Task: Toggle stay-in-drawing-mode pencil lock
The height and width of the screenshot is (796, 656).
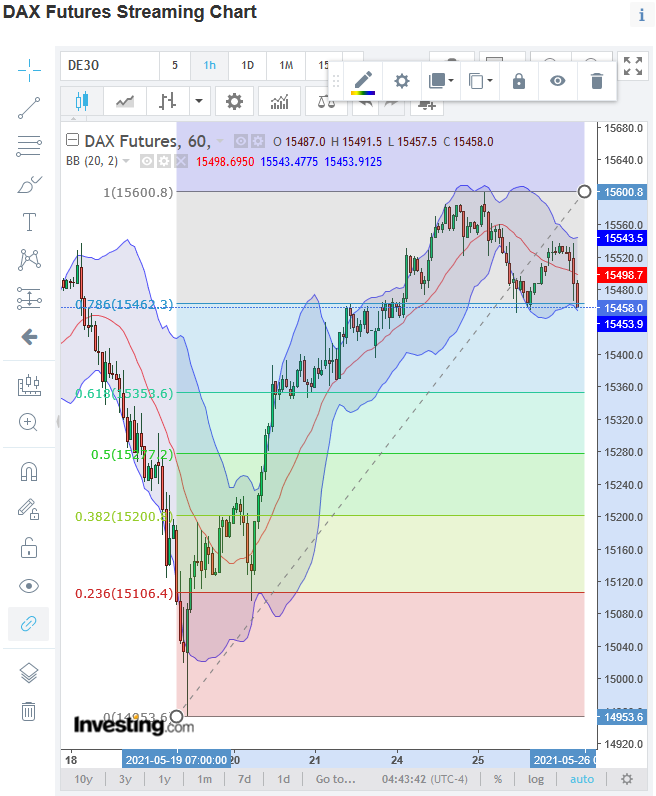Action: pyautogui.click(x=29, y=509)
